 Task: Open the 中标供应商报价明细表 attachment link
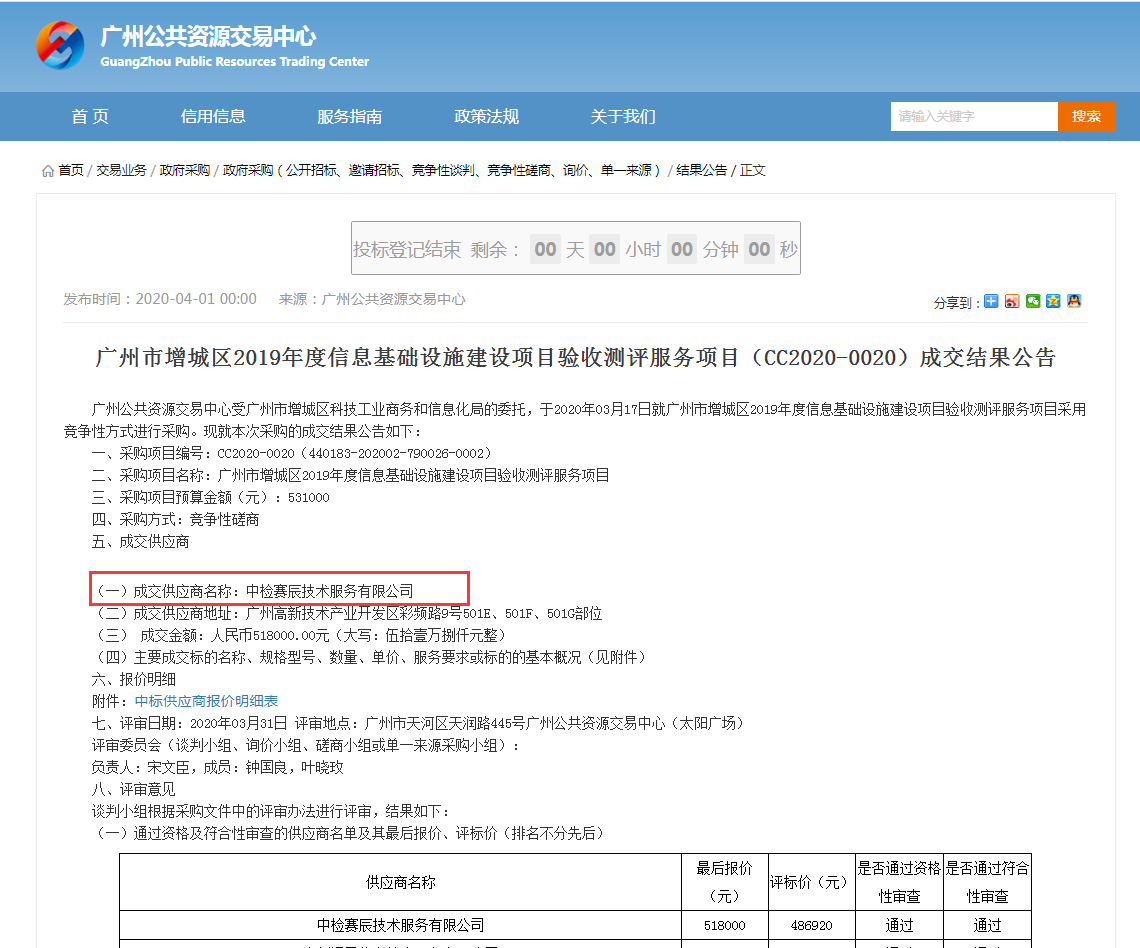(206, 701)
